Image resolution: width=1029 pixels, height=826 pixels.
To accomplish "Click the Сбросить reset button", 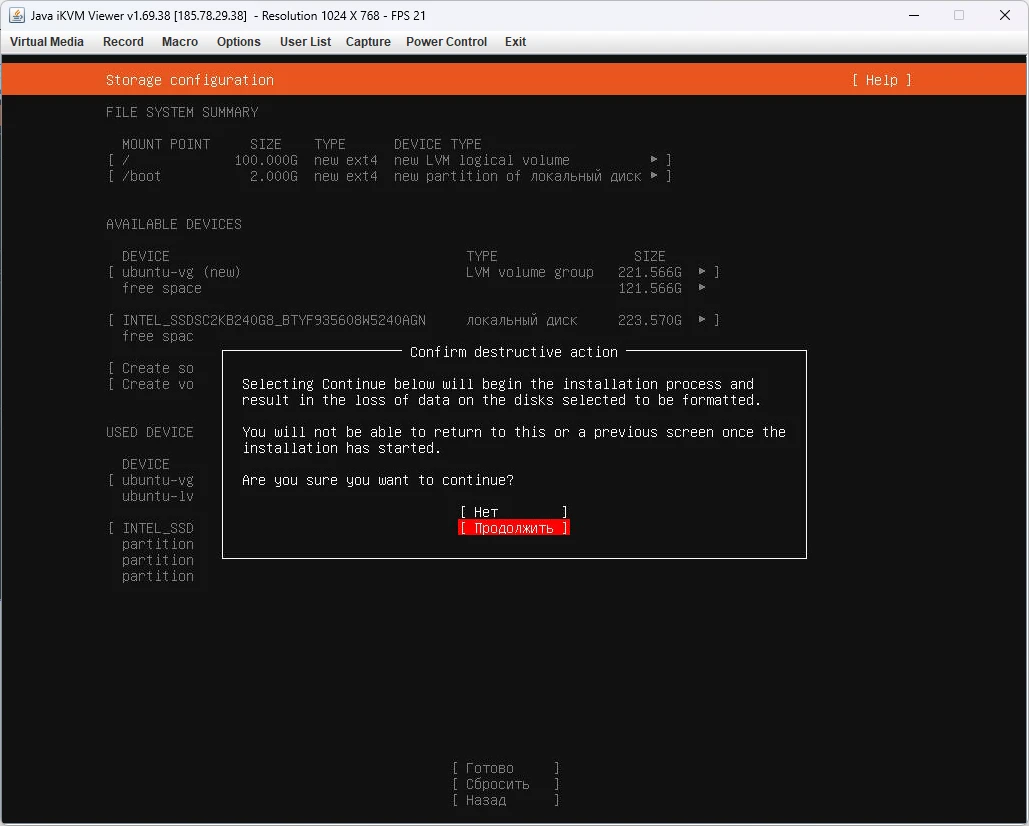I will [505, 784].
